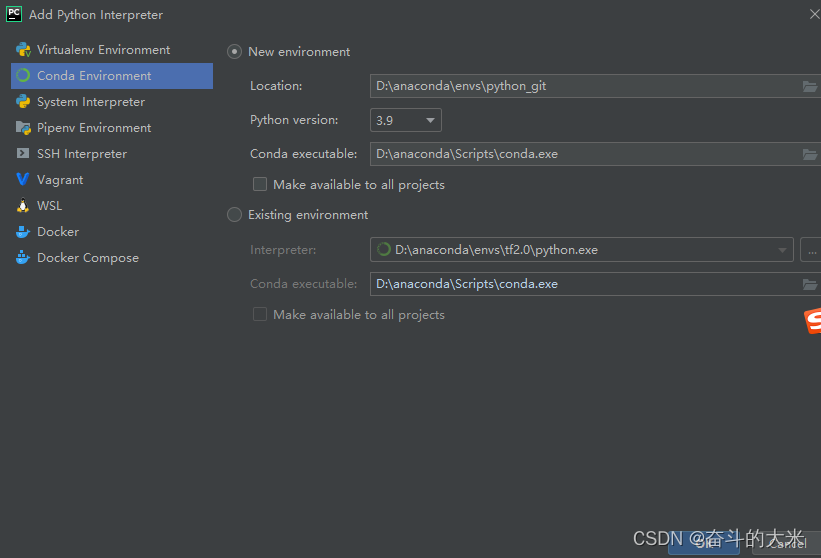Select the Existing environment radio button

click(x=234, y=215)
